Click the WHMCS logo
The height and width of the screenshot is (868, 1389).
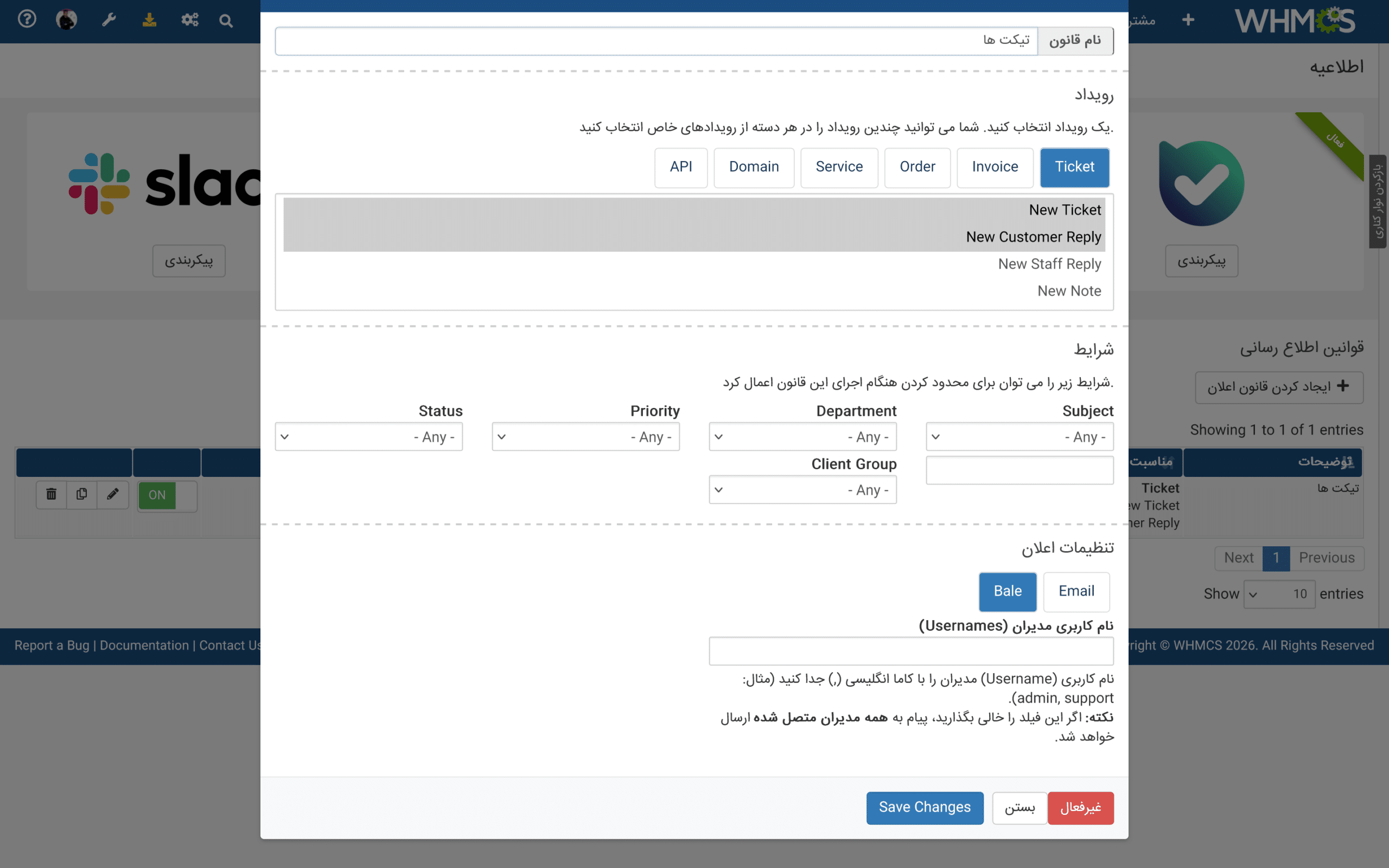[1295, 21]
